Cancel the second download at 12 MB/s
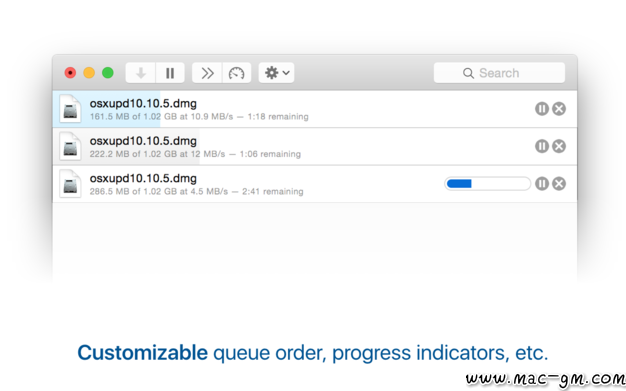626x391 pixels. (x=559, y=146)
